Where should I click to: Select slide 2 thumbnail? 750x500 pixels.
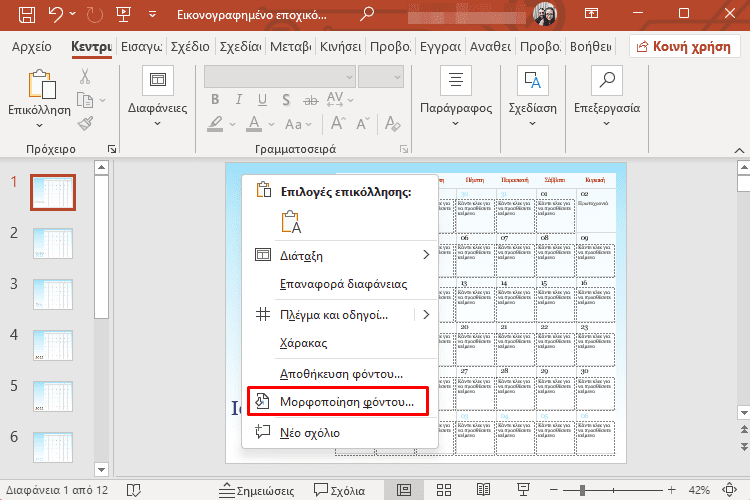click(x=53, y=243)
